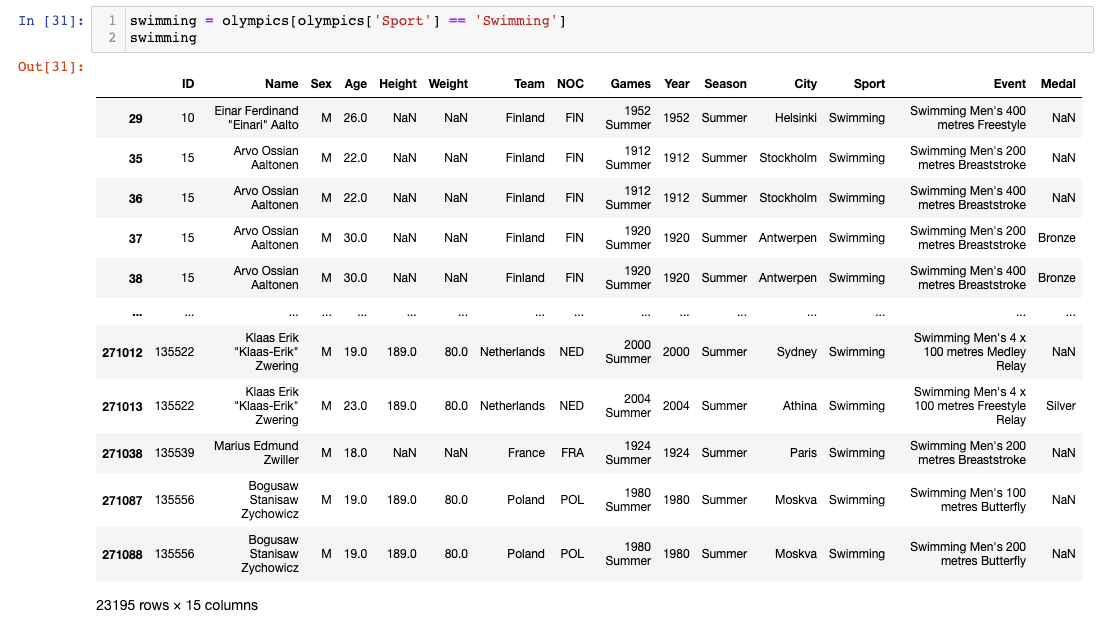Click FRA in the NOC column
The width and height of the screenshot is (1096, 626).
572,453
